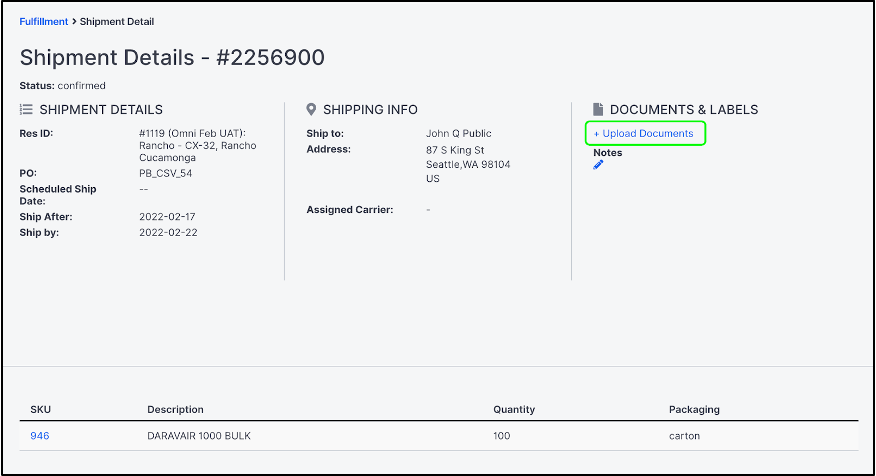Select the Shipment Detail breadcrumb text
The height and width of the screenshot is (476, 876).
[x=117, y=22]
